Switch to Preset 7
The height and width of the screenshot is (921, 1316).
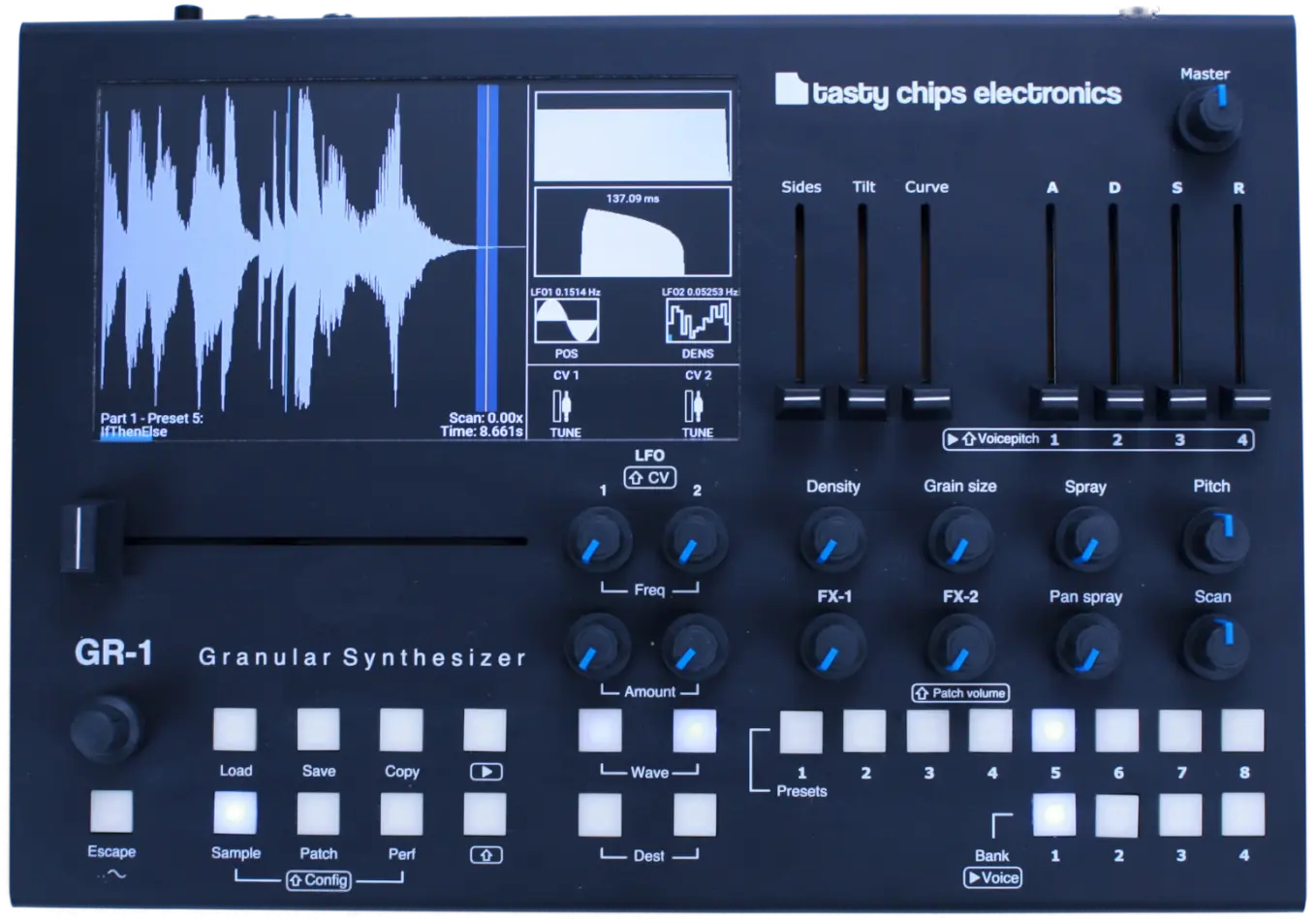click(x=1179, y=731)
